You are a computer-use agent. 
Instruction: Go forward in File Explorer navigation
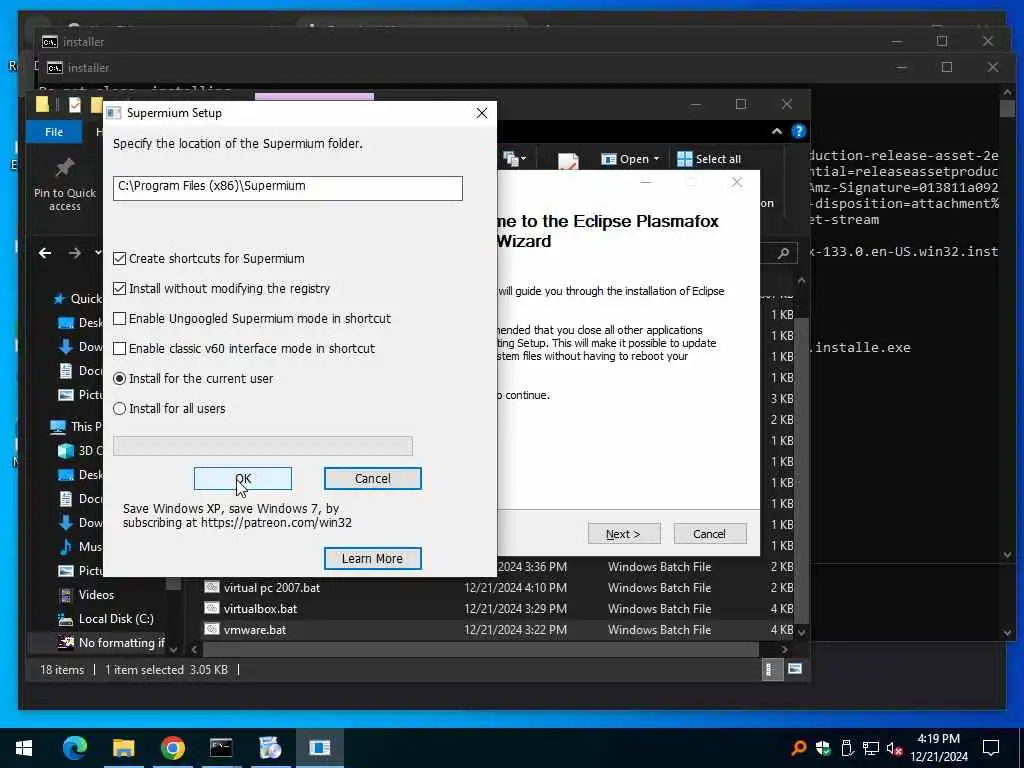coord(74,253)
